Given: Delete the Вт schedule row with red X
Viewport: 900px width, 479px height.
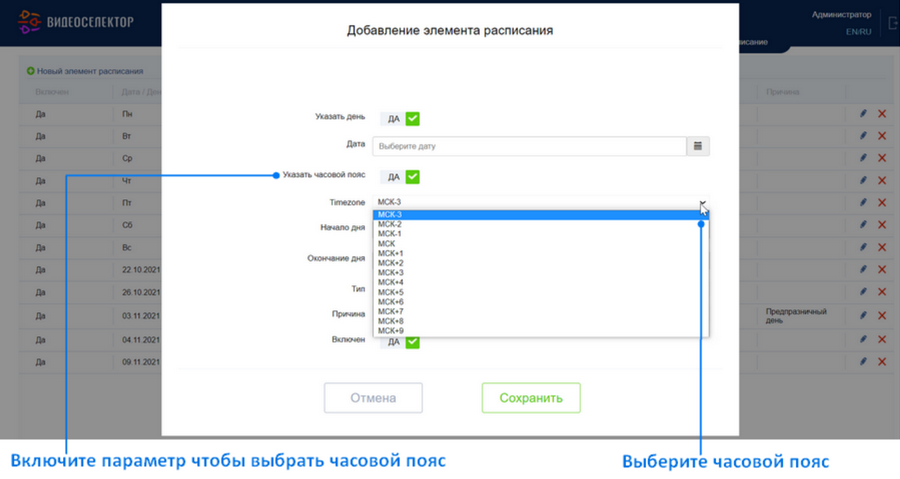Looking at the screenshot, I should tap(882, 136).
